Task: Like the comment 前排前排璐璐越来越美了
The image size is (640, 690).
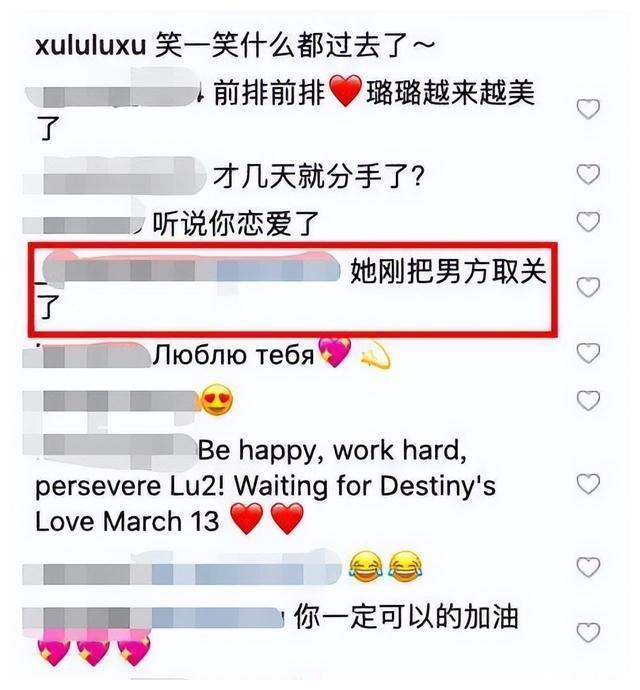Action: click(588, 109)
